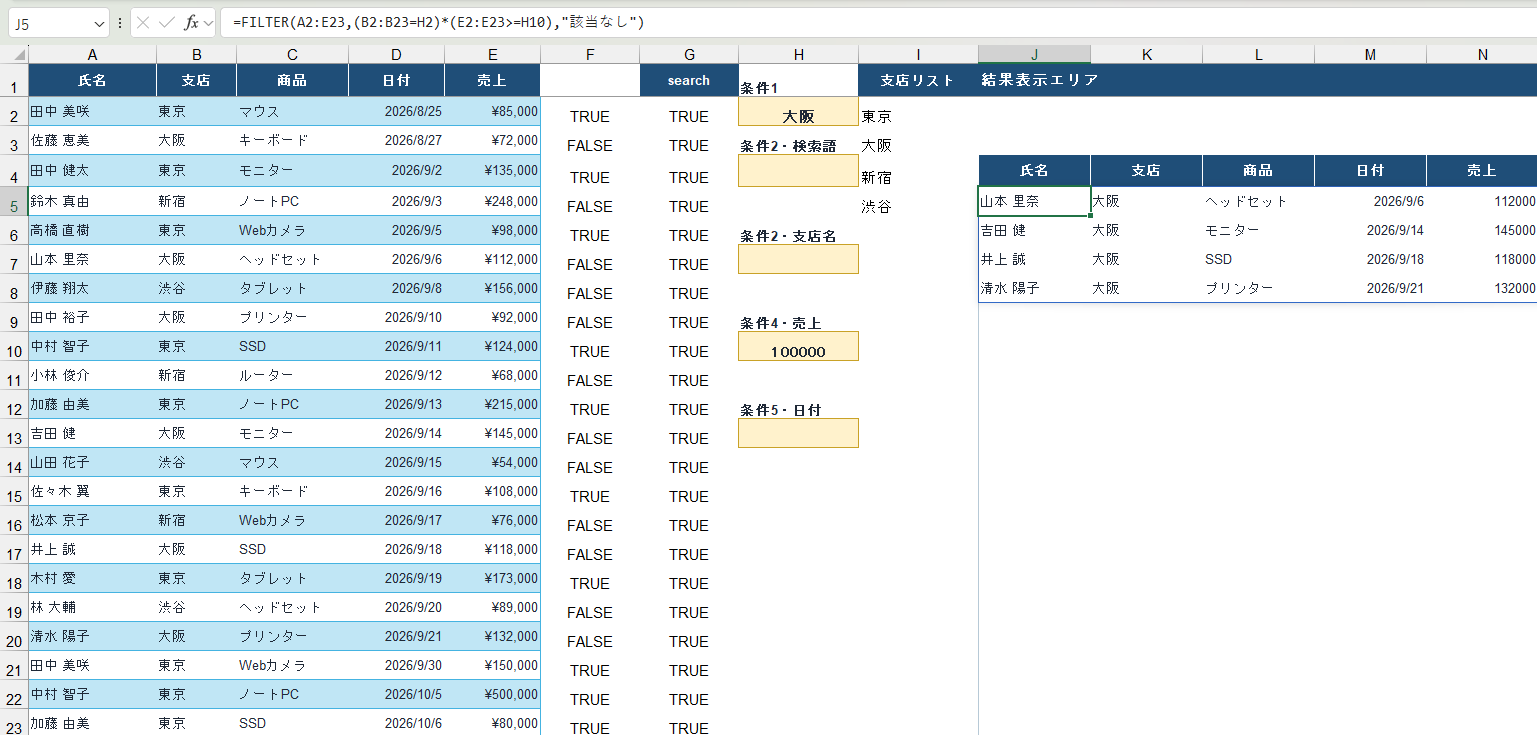The width and height of the screenshot is (1537, 735).
Task: Click cell 佐々木 翼
Action: pos(92,491)
